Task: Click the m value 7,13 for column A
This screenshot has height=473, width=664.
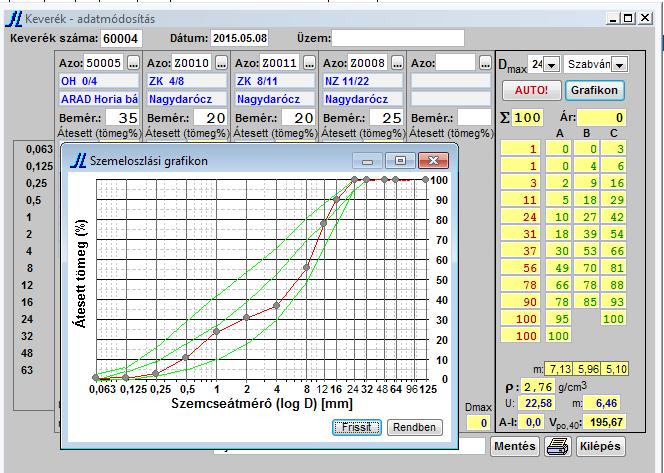Action: point(558,369)
